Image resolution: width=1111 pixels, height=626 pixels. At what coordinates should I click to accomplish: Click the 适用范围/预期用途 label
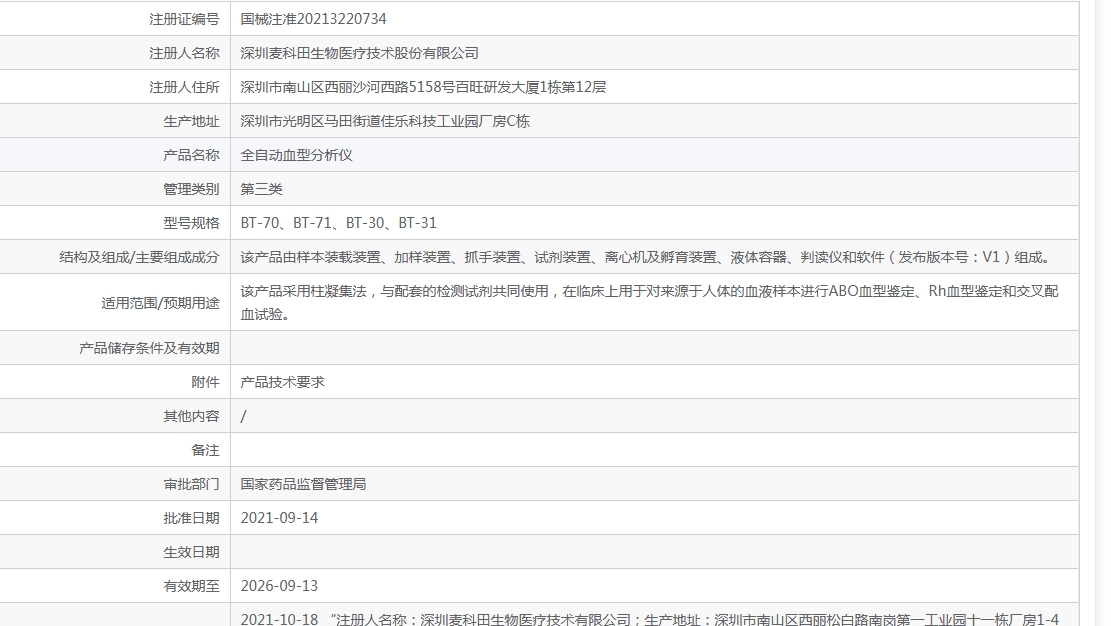(x=160, y=303)
